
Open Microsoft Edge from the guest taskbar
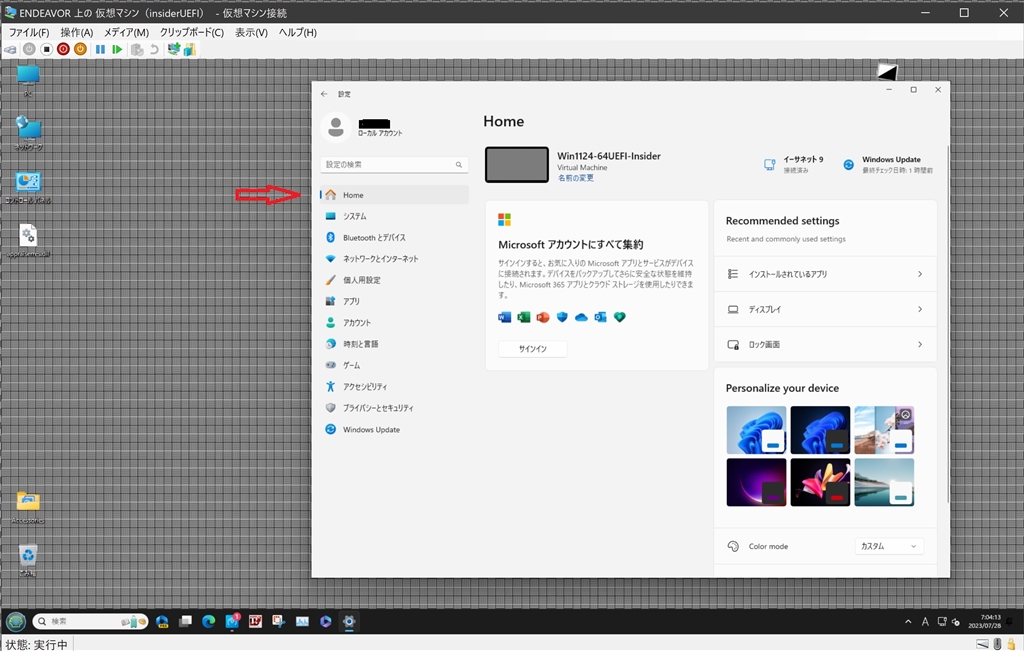pyautogui.click(x=209, y=621)
